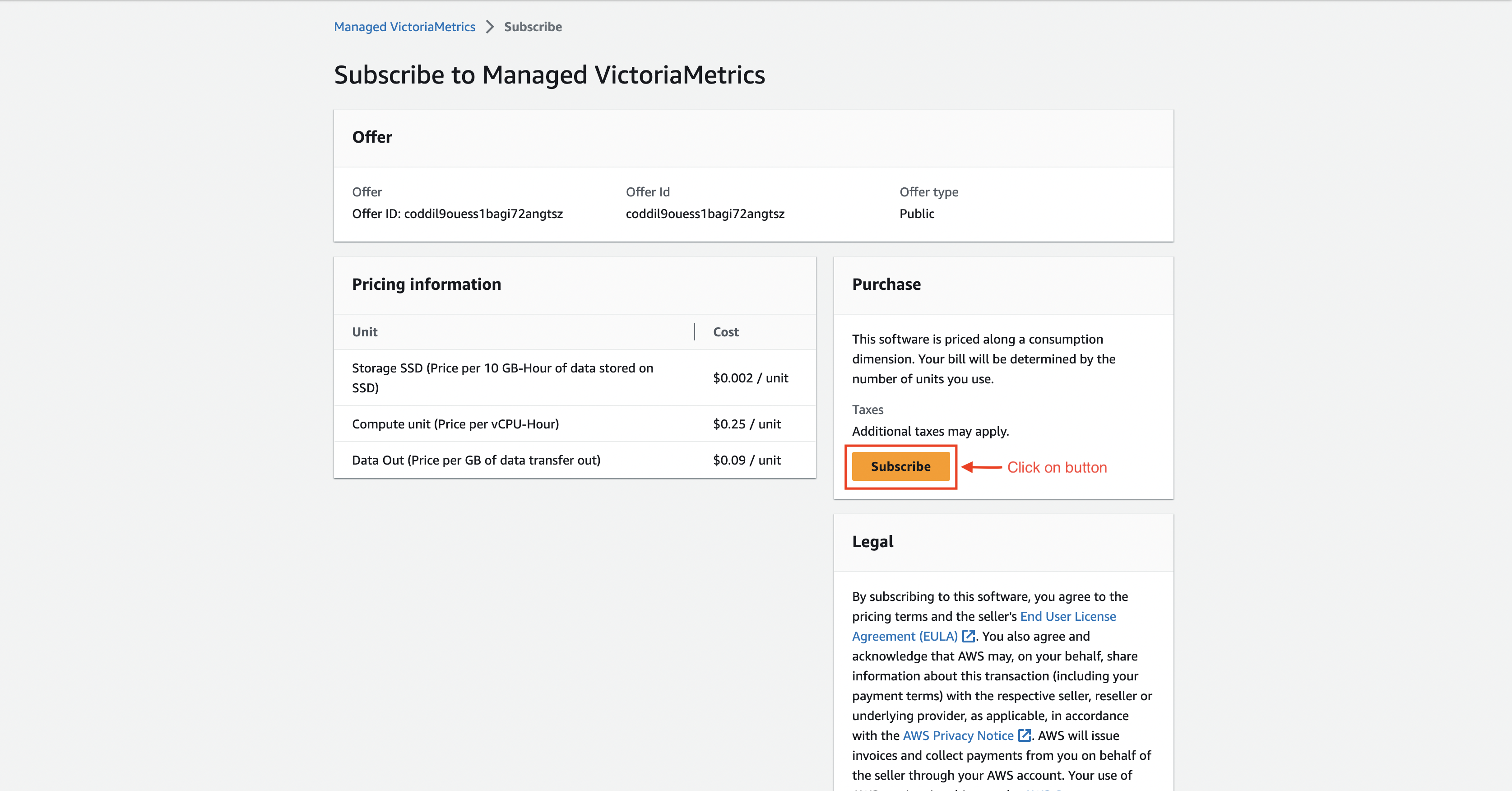1512x791 pixels.
Task: Click external-link icon beside EULA
Action: pyautogui.click(x=969, y=636)
